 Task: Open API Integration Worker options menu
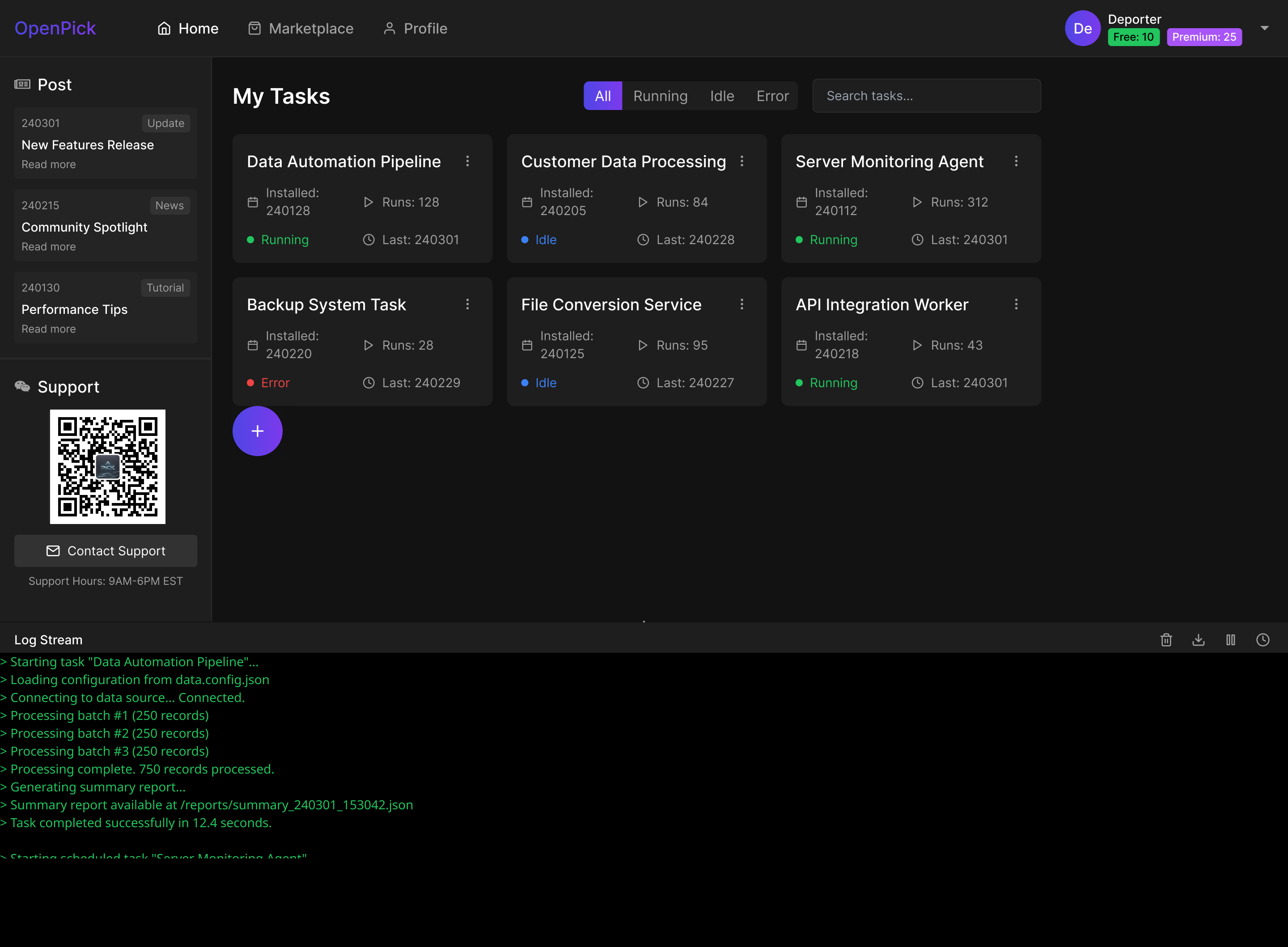tap(1016, 304)
